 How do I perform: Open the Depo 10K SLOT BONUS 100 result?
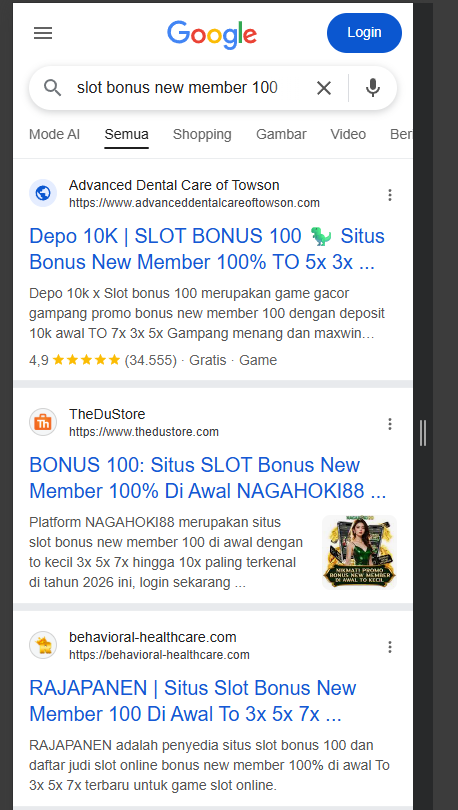coord(207,249)
